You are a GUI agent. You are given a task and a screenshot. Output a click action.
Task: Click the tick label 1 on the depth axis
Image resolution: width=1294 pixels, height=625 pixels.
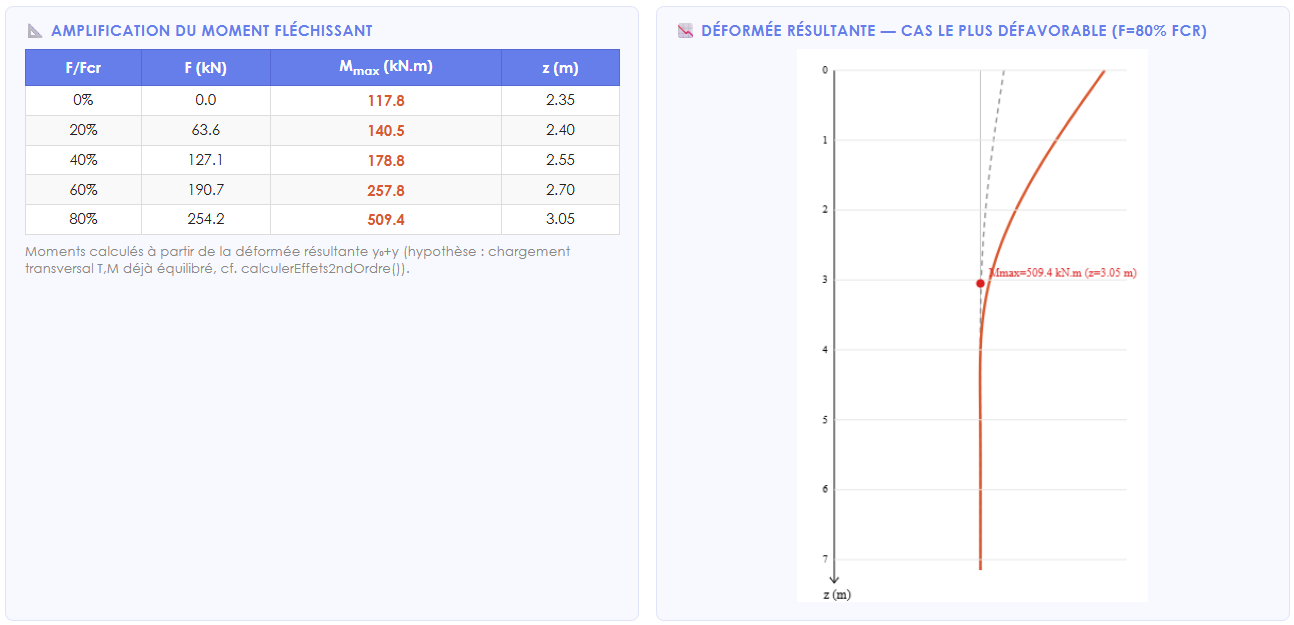click(825, 140)
